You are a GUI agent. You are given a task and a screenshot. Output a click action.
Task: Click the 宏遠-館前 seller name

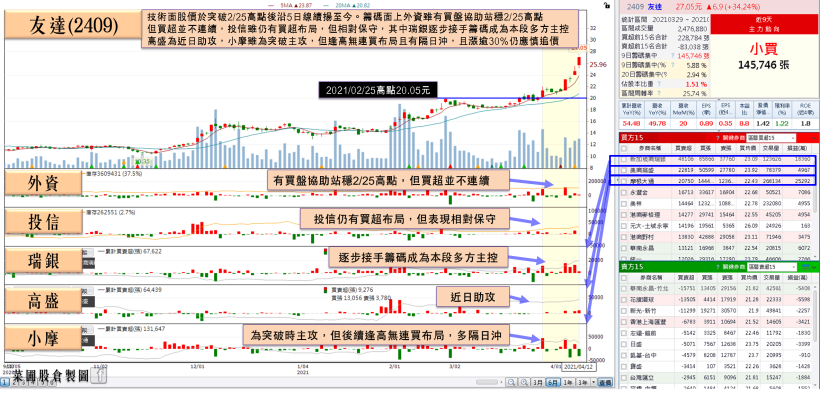pyautogui.click(x=643, y=333)
